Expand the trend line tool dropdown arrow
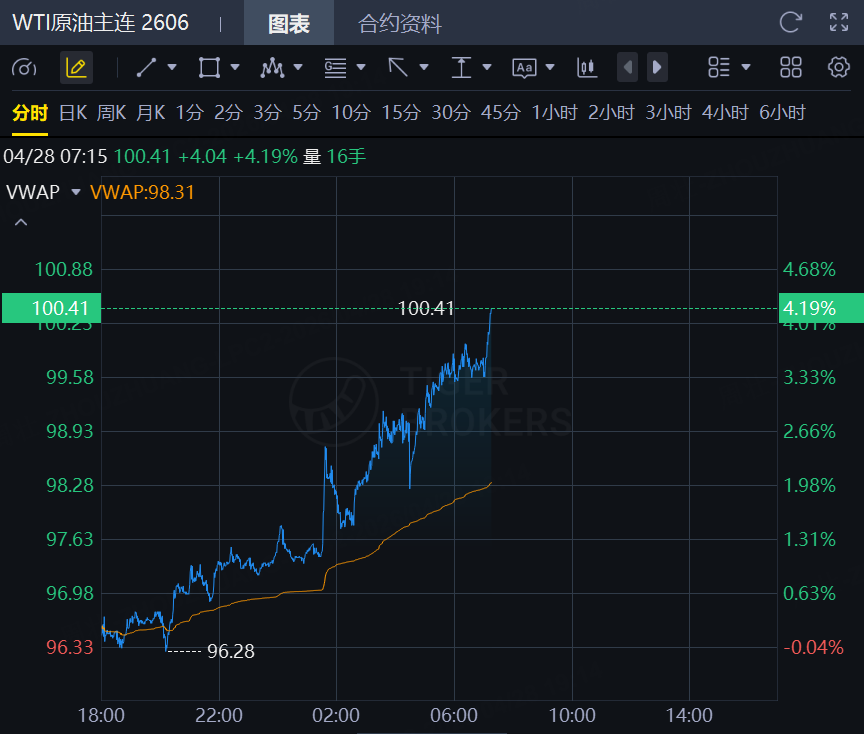Screen dimensions: 864x734 [x=172, y=68]
